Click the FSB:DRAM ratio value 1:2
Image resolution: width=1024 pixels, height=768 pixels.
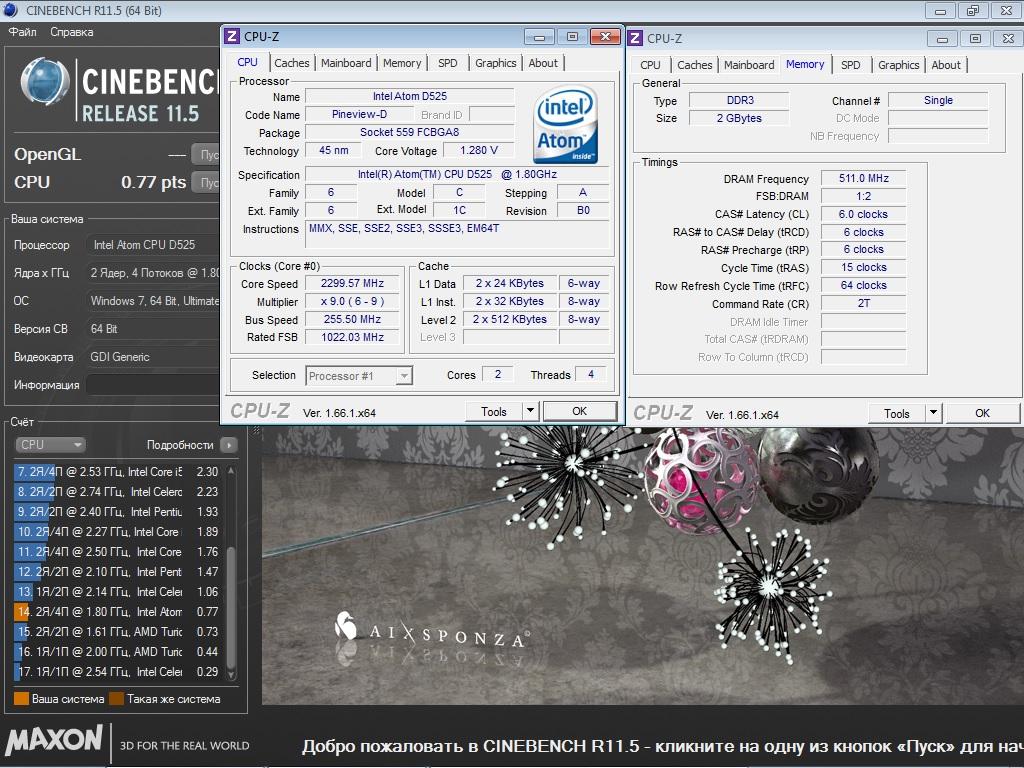(863, 196)
